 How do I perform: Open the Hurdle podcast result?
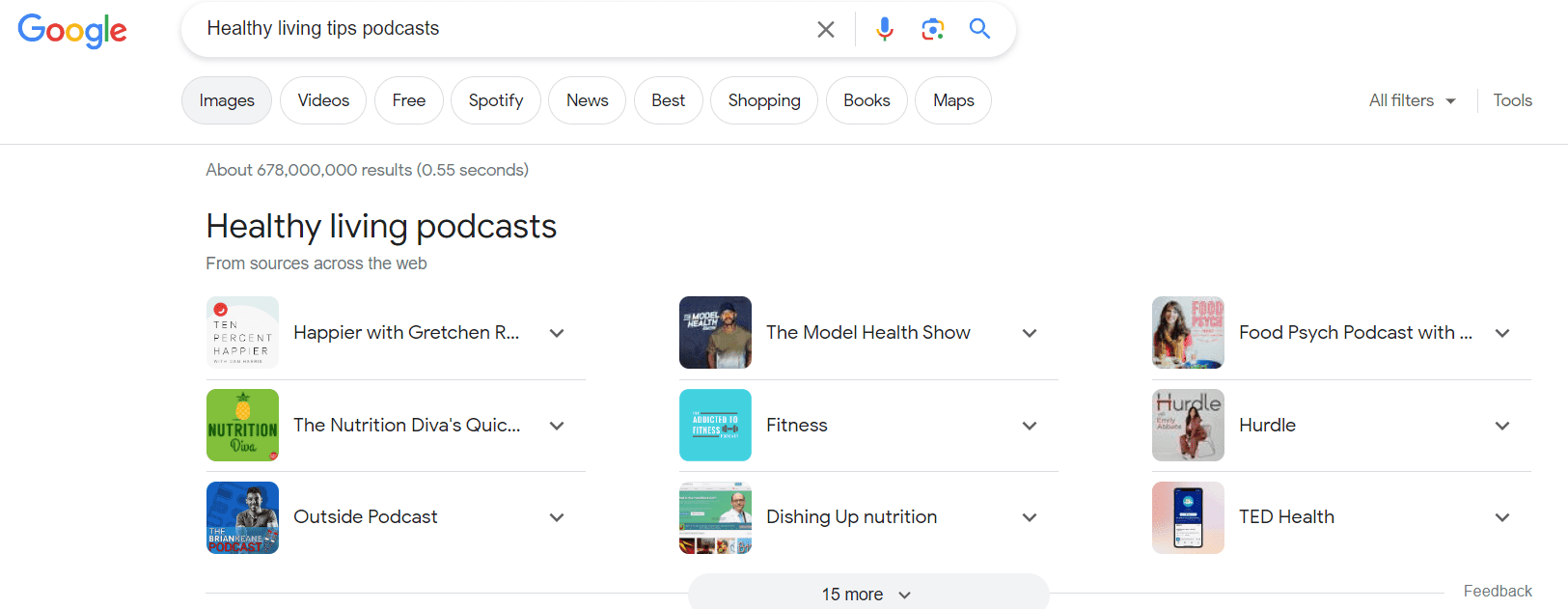click(x=1268, y=426)
